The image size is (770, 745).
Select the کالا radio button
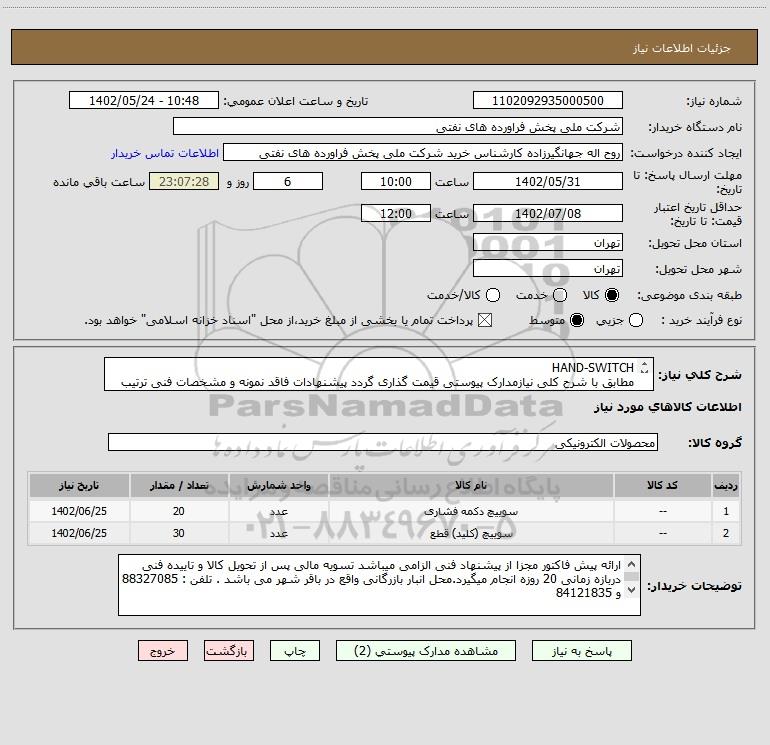(612, 296)
